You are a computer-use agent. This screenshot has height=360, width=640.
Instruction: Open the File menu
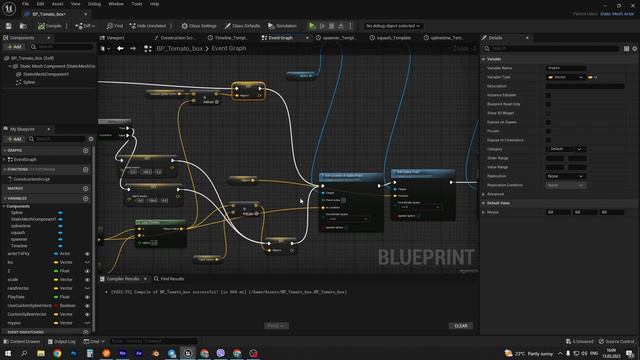(x=25, y=4)
